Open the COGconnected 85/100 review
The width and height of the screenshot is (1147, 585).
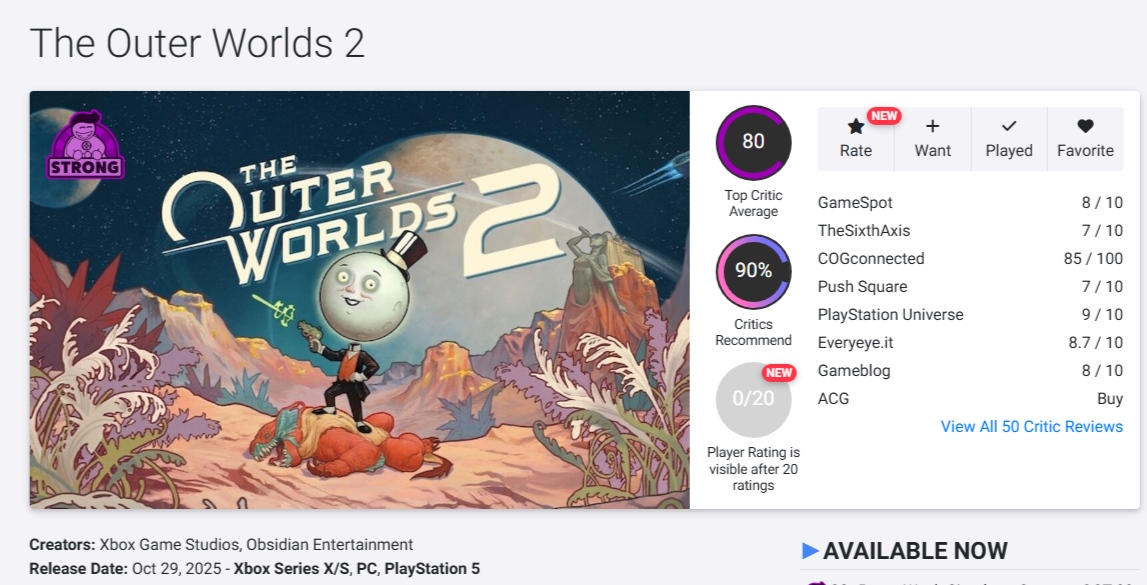(x=871, y=259)
